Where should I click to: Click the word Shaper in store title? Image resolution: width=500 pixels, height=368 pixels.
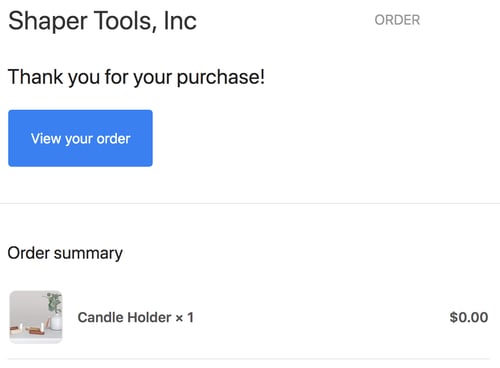pos(47,22)
